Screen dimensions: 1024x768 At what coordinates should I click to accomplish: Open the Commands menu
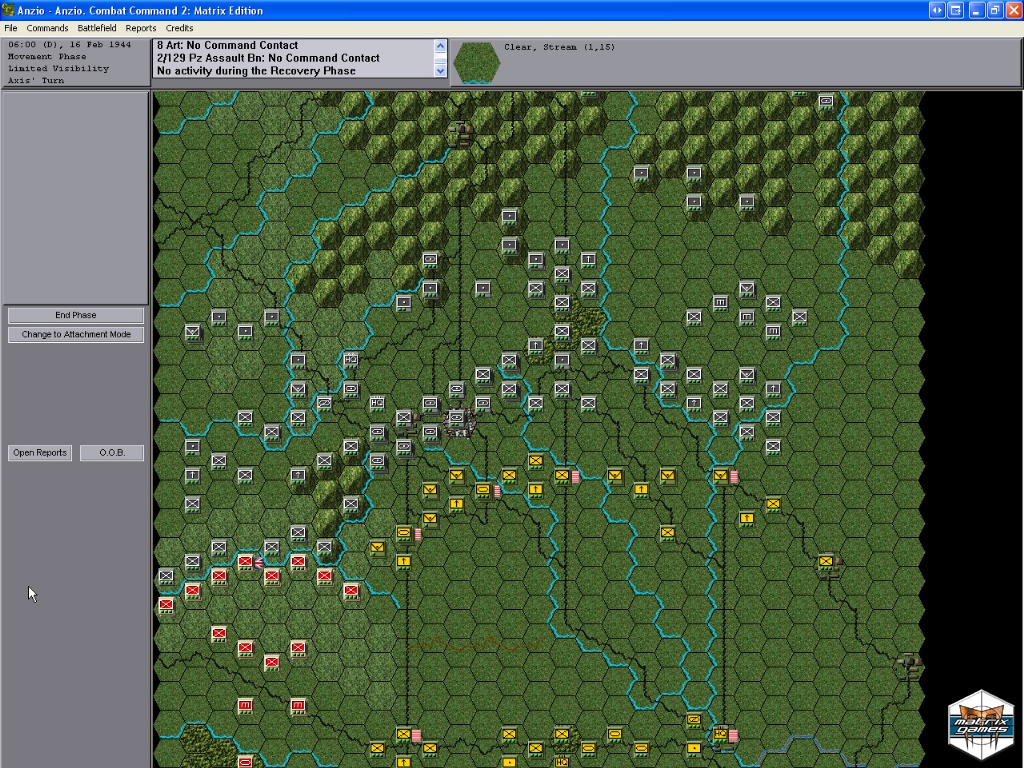[x=47, y=28]
